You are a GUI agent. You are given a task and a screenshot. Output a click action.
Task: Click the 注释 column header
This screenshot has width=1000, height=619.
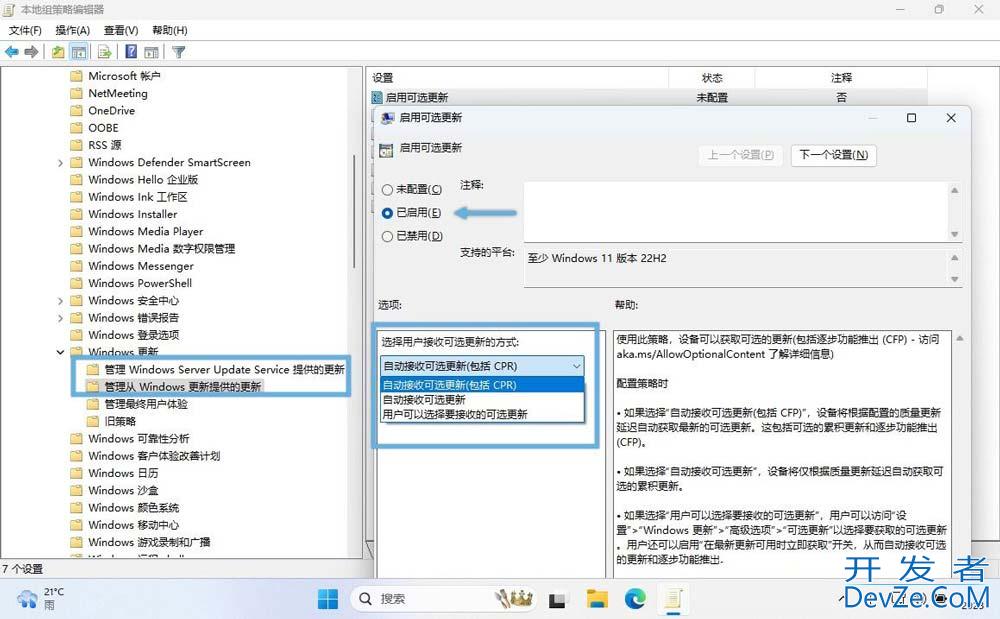pos(841,78)
